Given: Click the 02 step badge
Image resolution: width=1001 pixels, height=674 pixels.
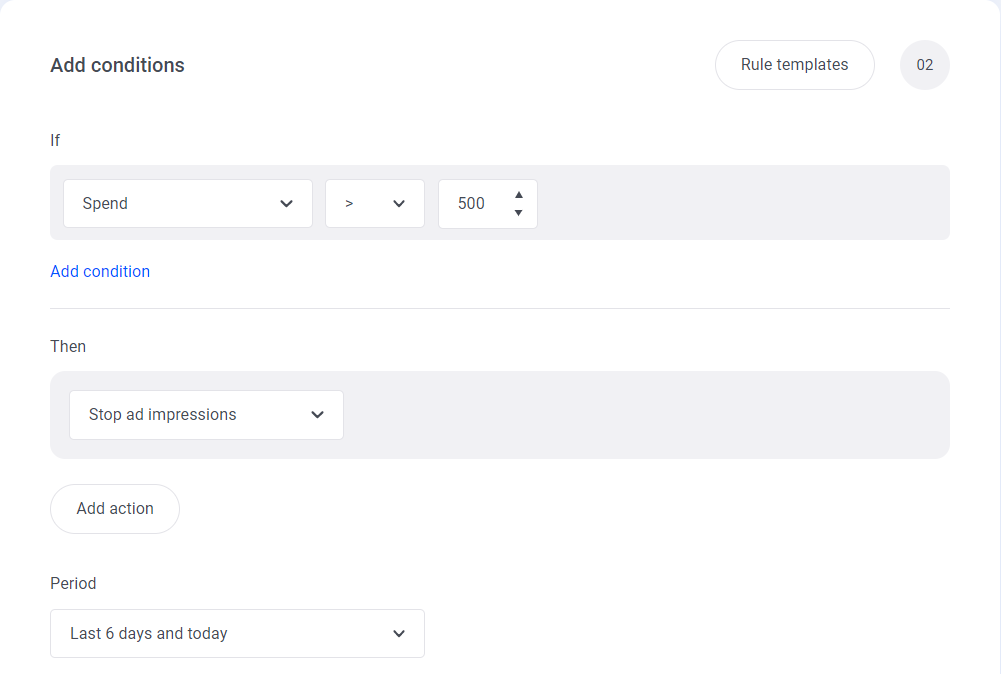Looking at the screenshot, I should pyautogui.click(x=924, y=65).
